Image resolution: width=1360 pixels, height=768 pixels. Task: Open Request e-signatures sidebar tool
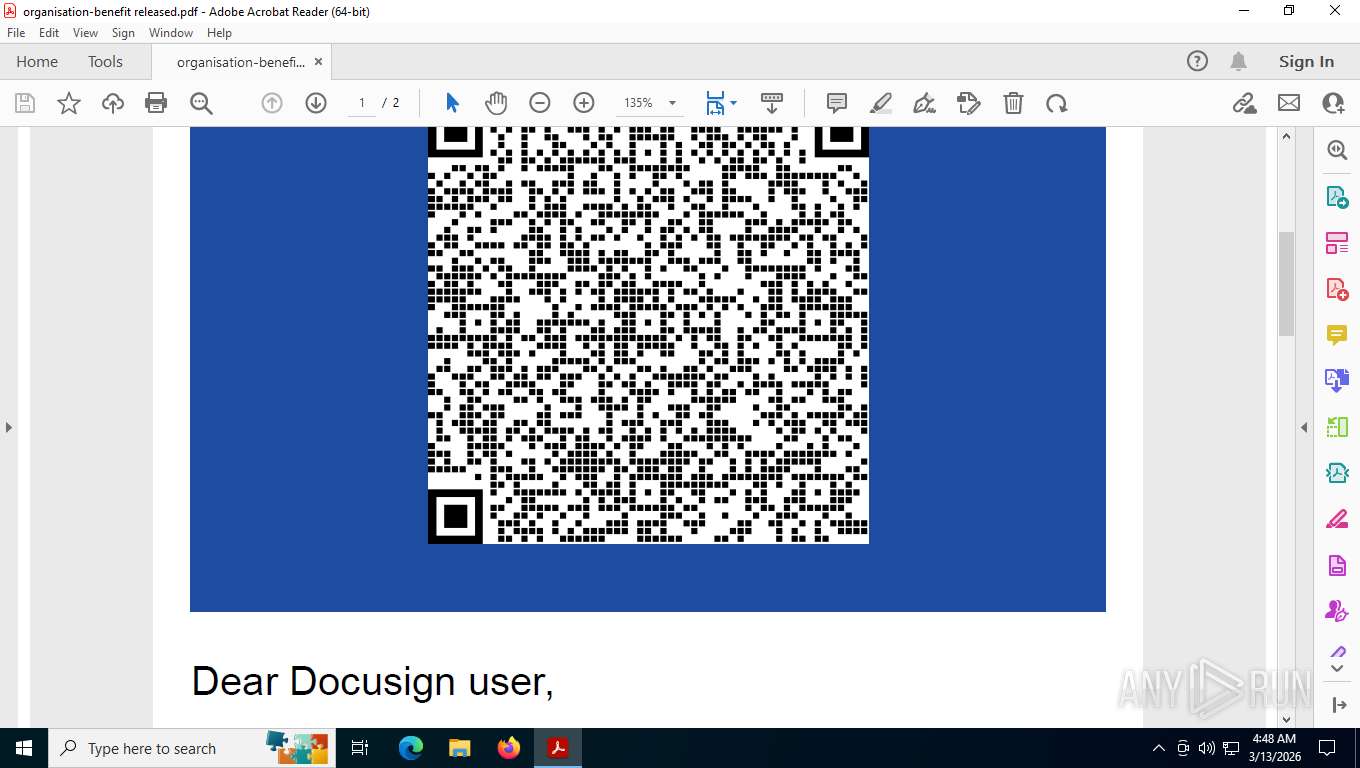(1337, 611)
